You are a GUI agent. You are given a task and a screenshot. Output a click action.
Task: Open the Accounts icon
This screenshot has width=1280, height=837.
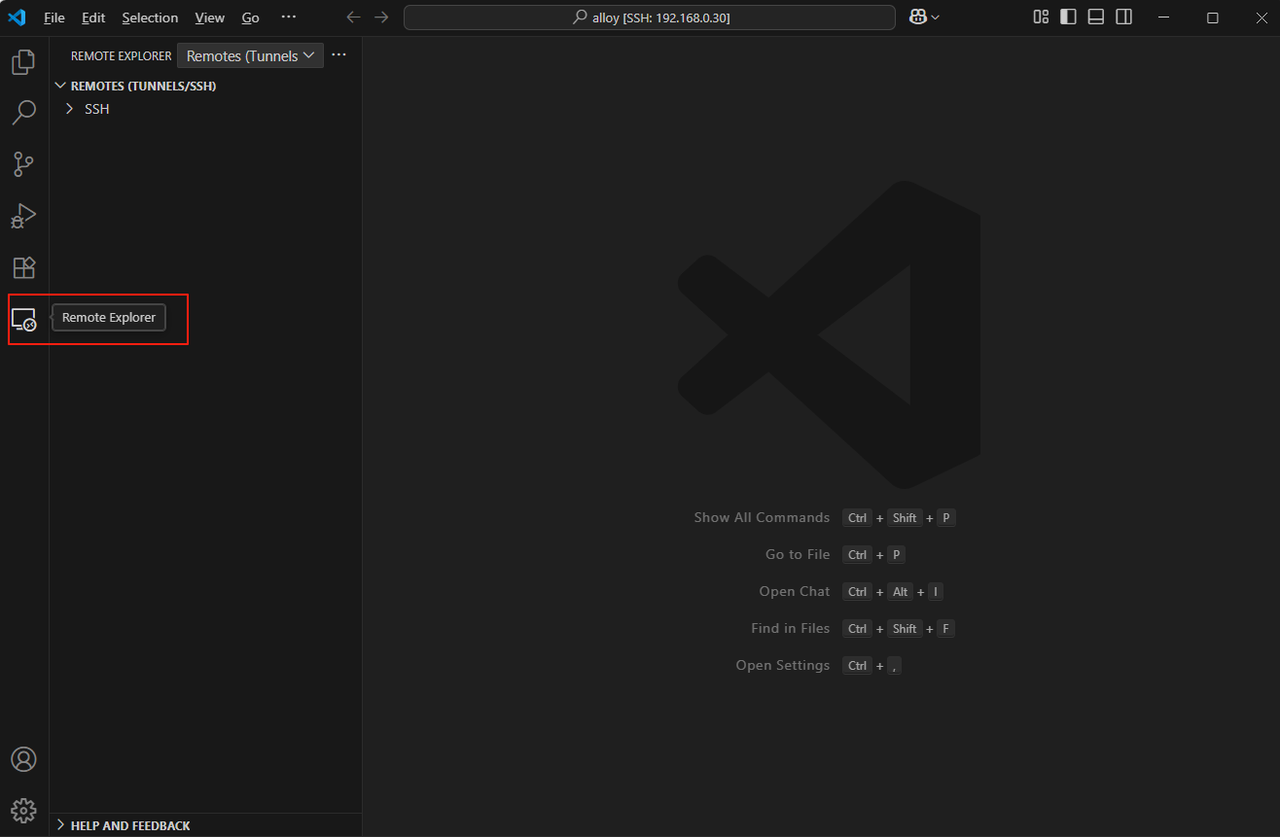23,759
